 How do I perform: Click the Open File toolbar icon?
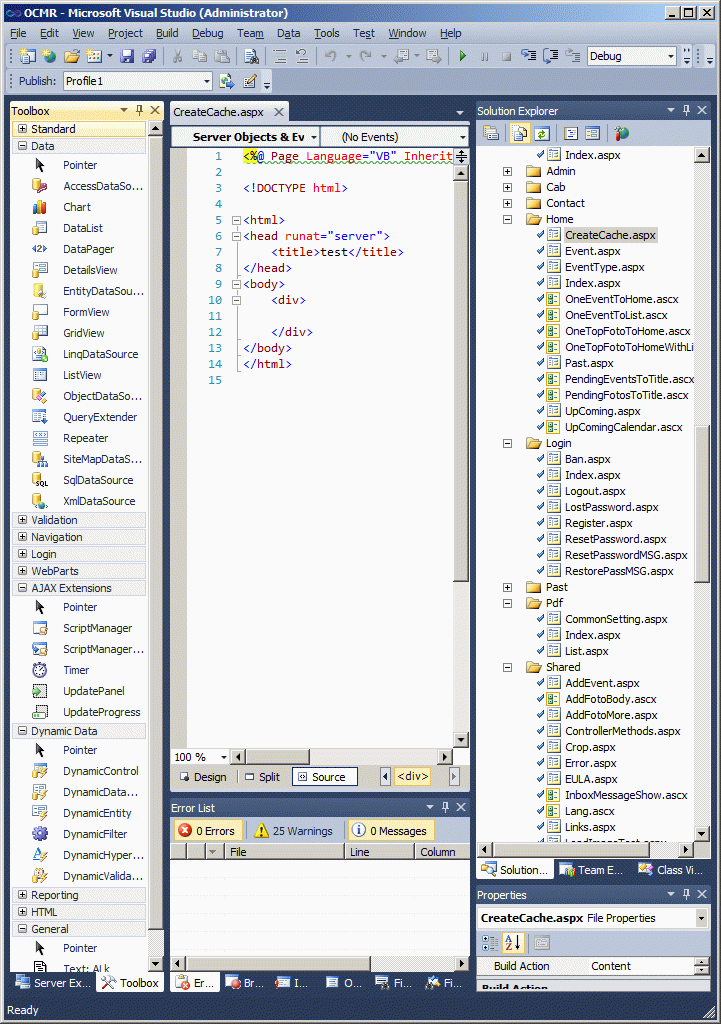pyautogui.click(x=71, y=56)
